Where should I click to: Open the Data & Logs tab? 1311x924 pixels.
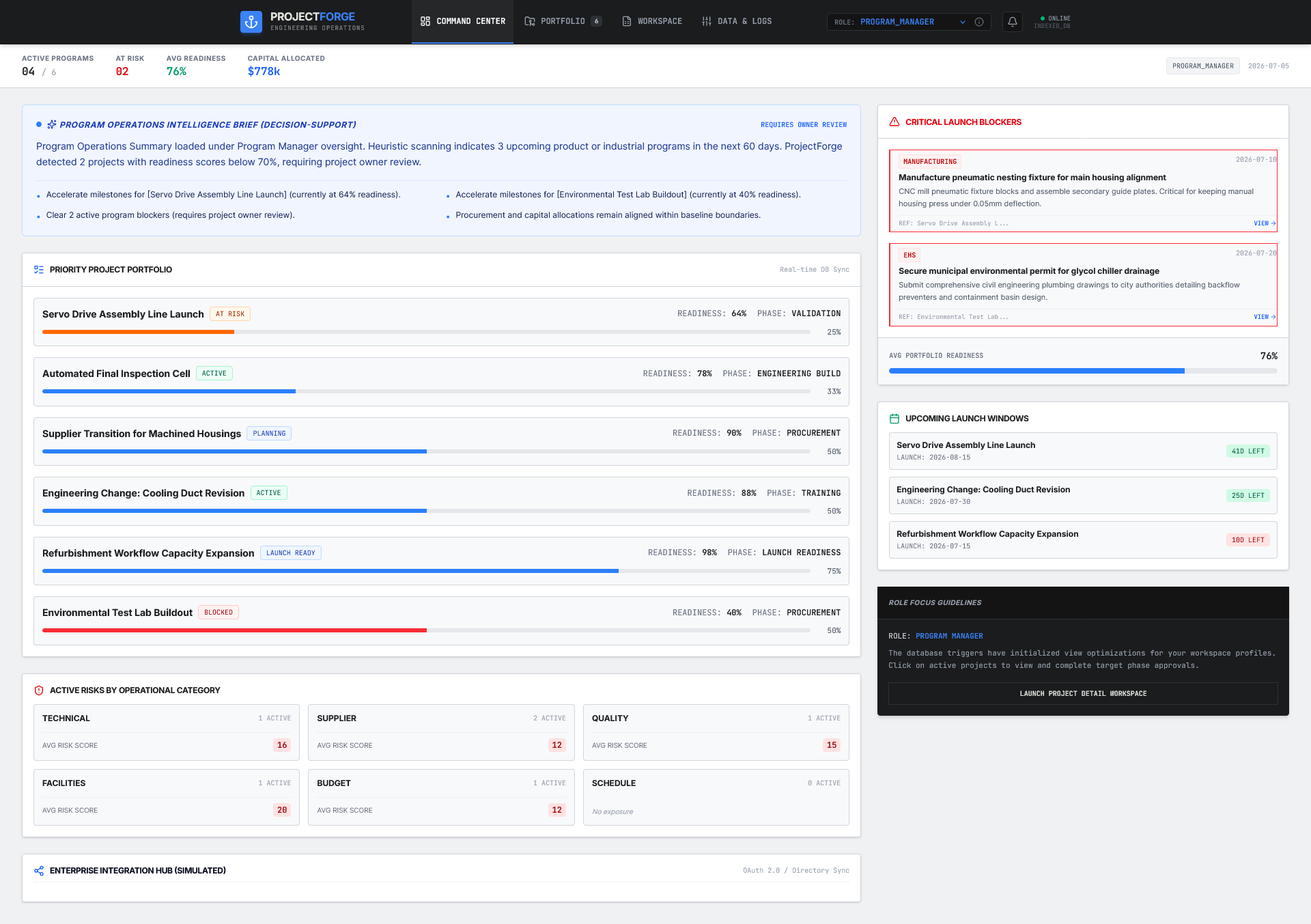(737, 21)
